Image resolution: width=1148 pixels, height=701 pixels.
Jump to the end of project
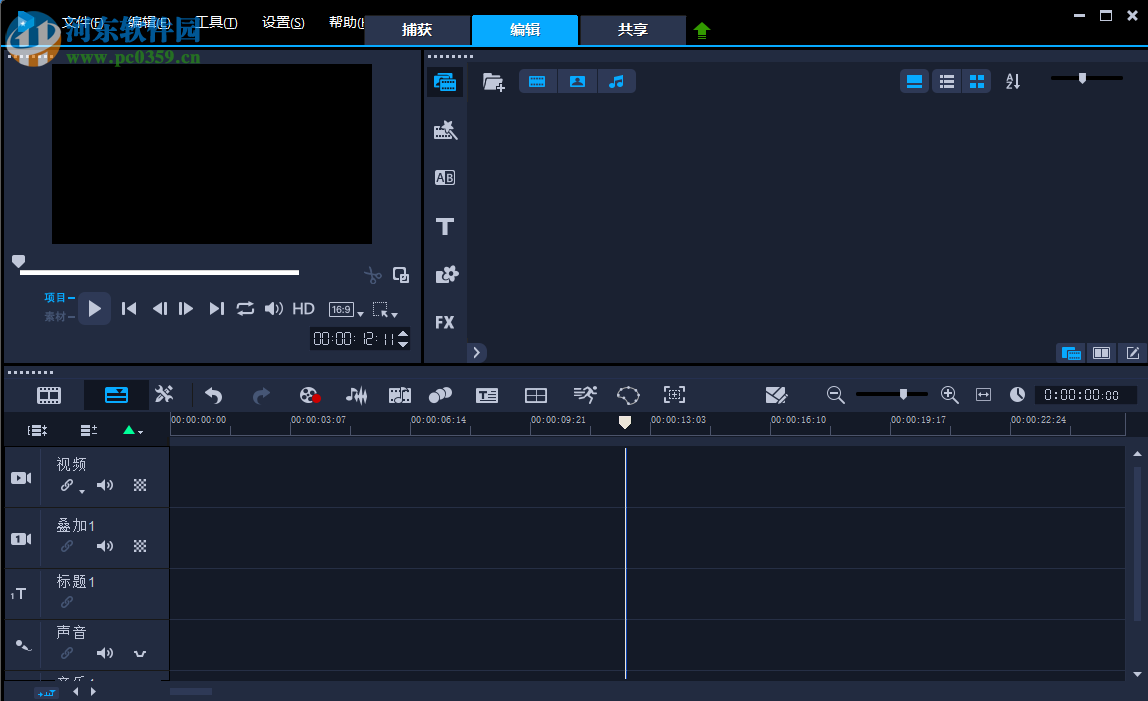click(x=216, y=308)
